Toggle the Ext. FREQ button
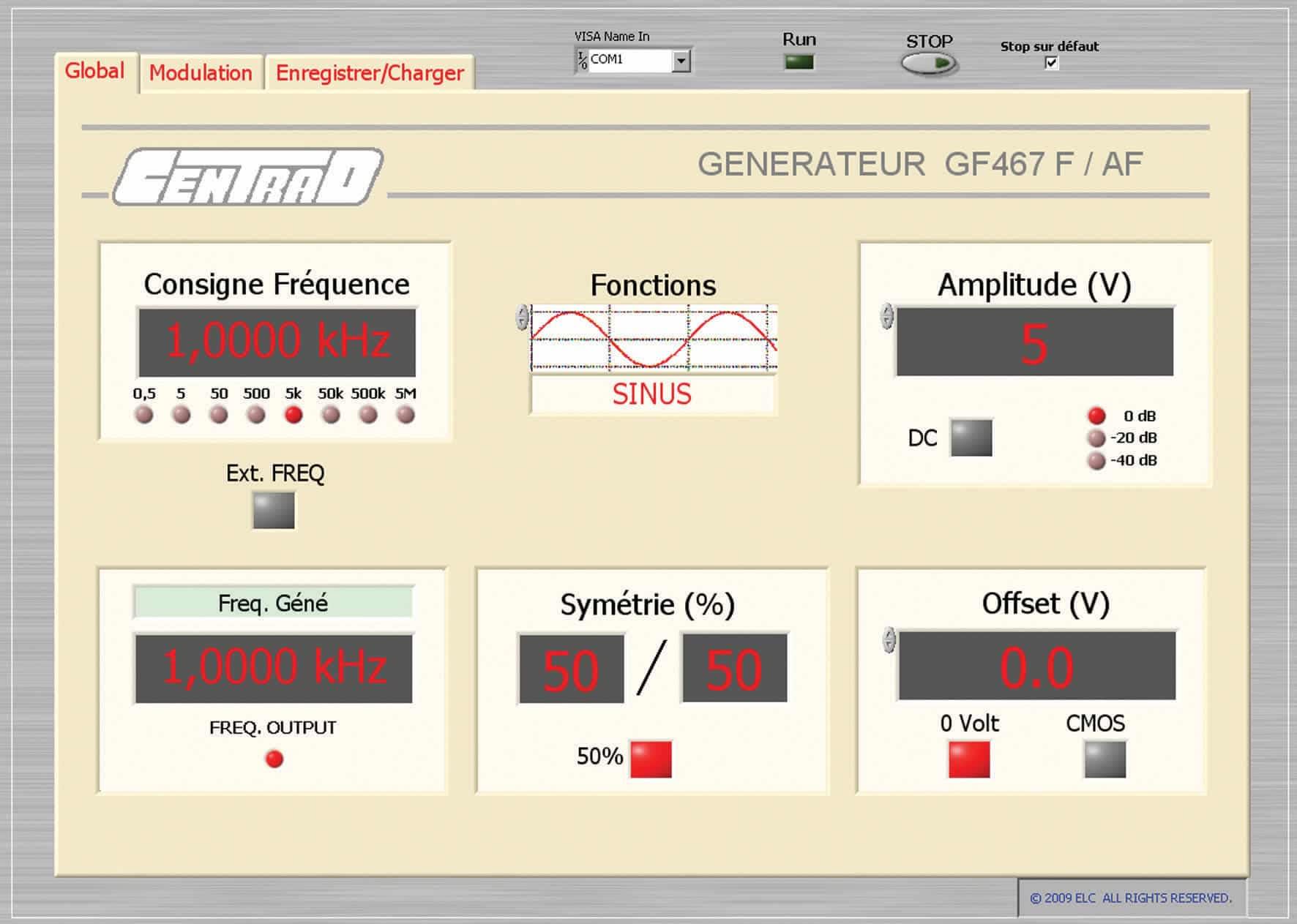Image resolution: width=1297 pixels, height=924 pixels. 274,510
